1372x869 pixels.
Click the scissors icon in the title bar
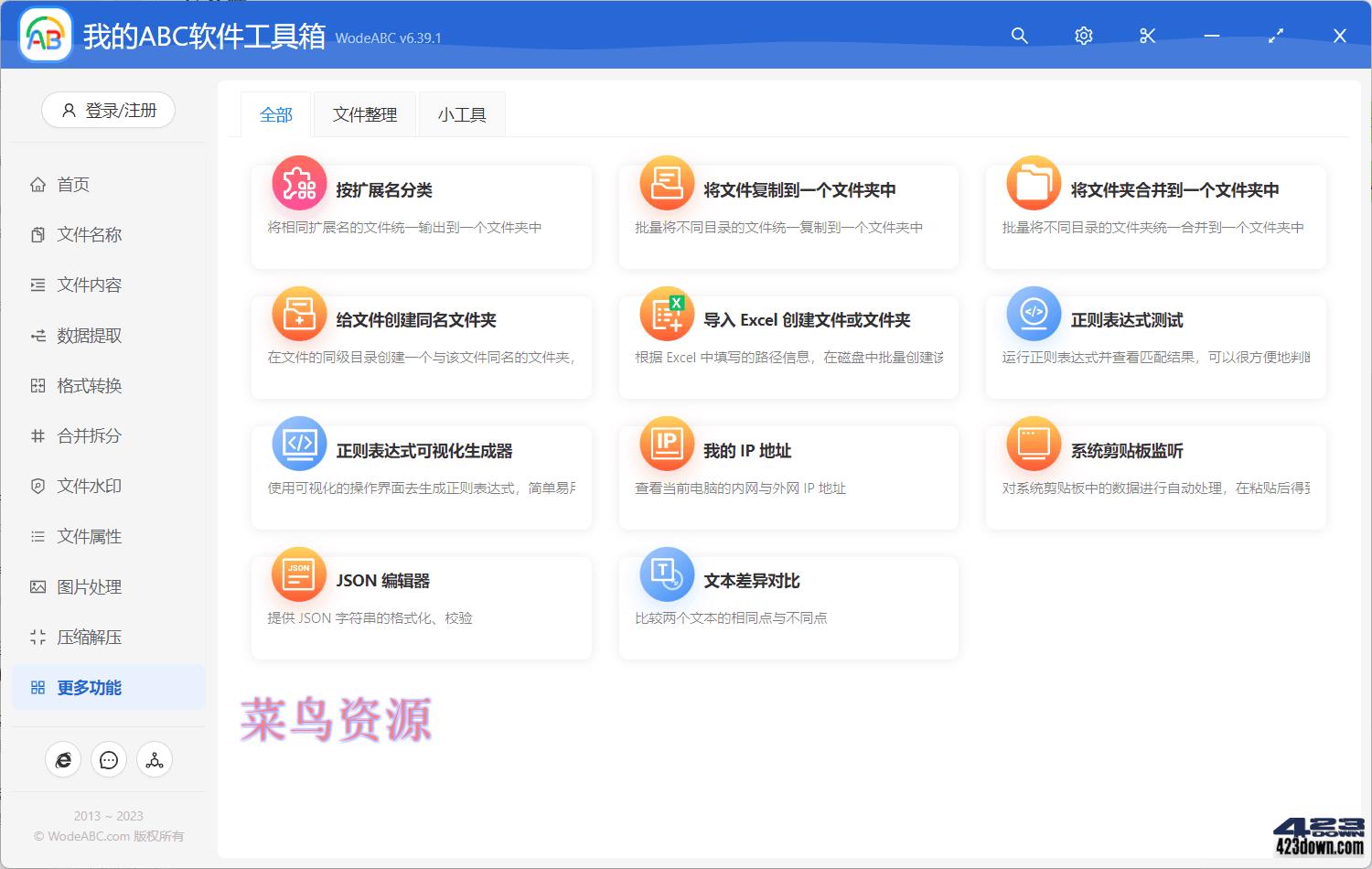(x=1147, y=36)
